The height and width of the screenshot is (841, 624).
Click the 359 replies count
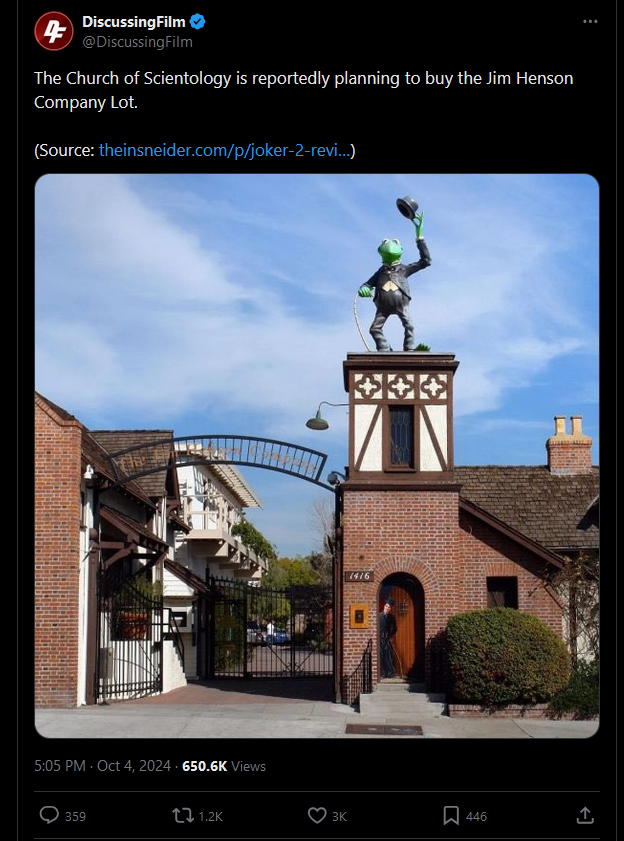(x=75, y=816)
